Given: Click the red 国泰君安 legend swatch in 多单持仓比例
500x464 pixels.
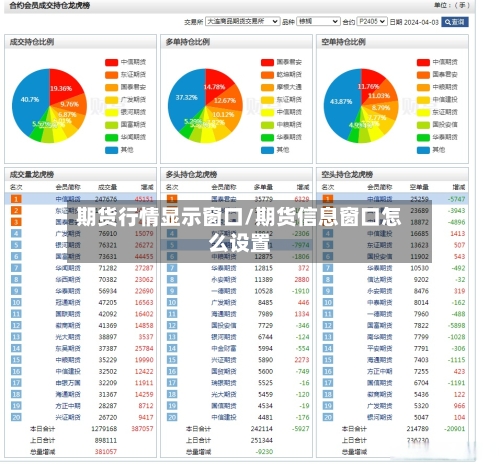Looking at the screenshot, I should point(267,62).
